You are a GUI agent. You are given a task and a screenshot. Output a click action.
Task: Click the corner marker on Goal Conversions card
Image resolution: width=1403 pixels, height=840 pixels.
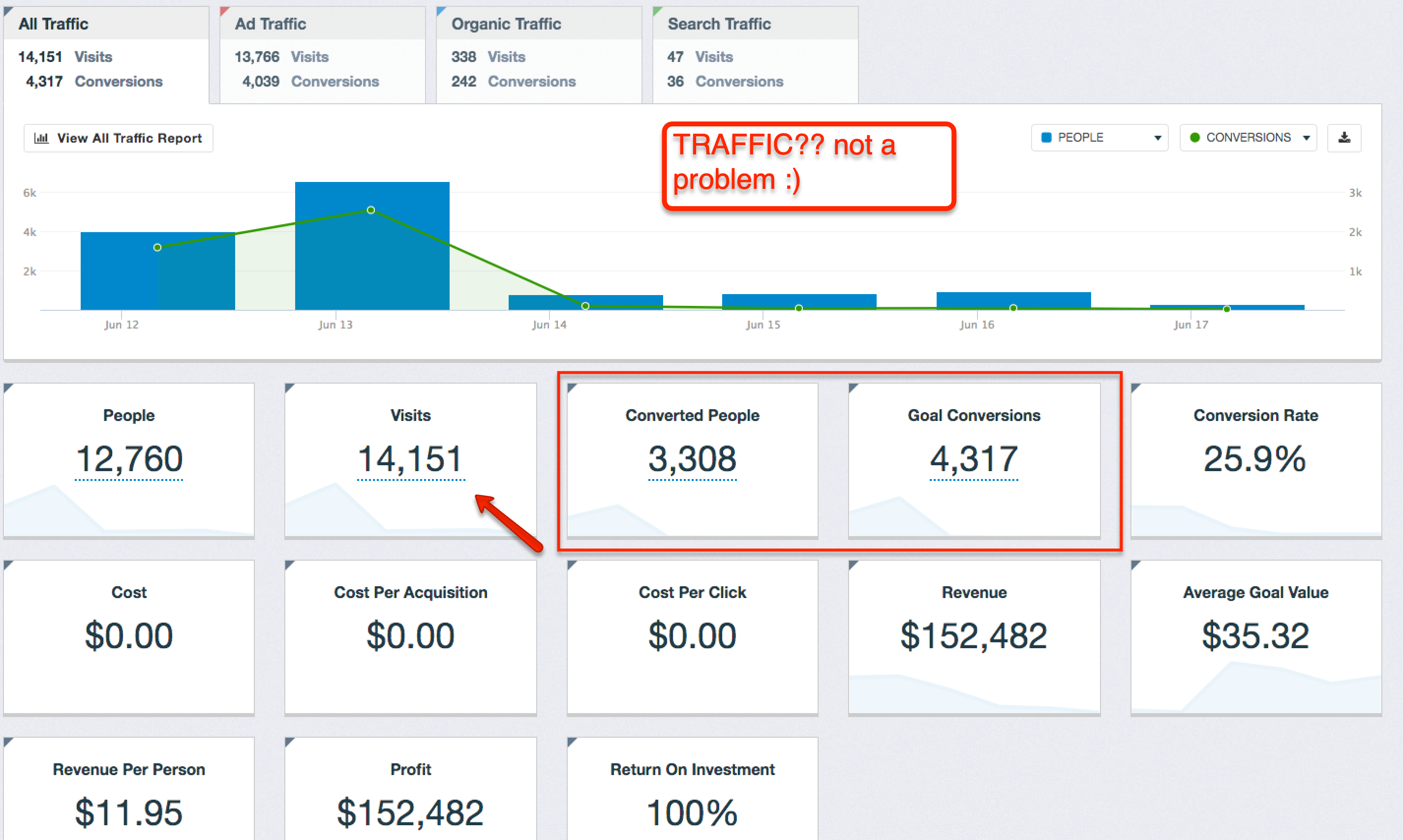(854, 389)
